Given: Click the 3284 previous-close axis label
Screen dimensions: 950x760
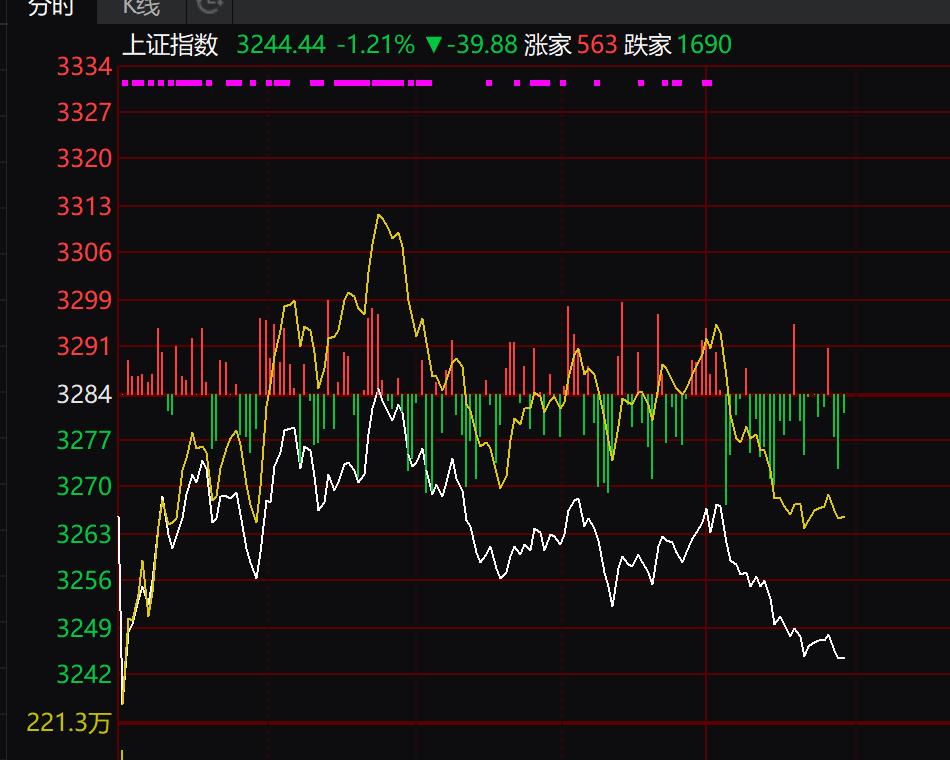Looking at the screenshot, I should [x=84, y=395].
